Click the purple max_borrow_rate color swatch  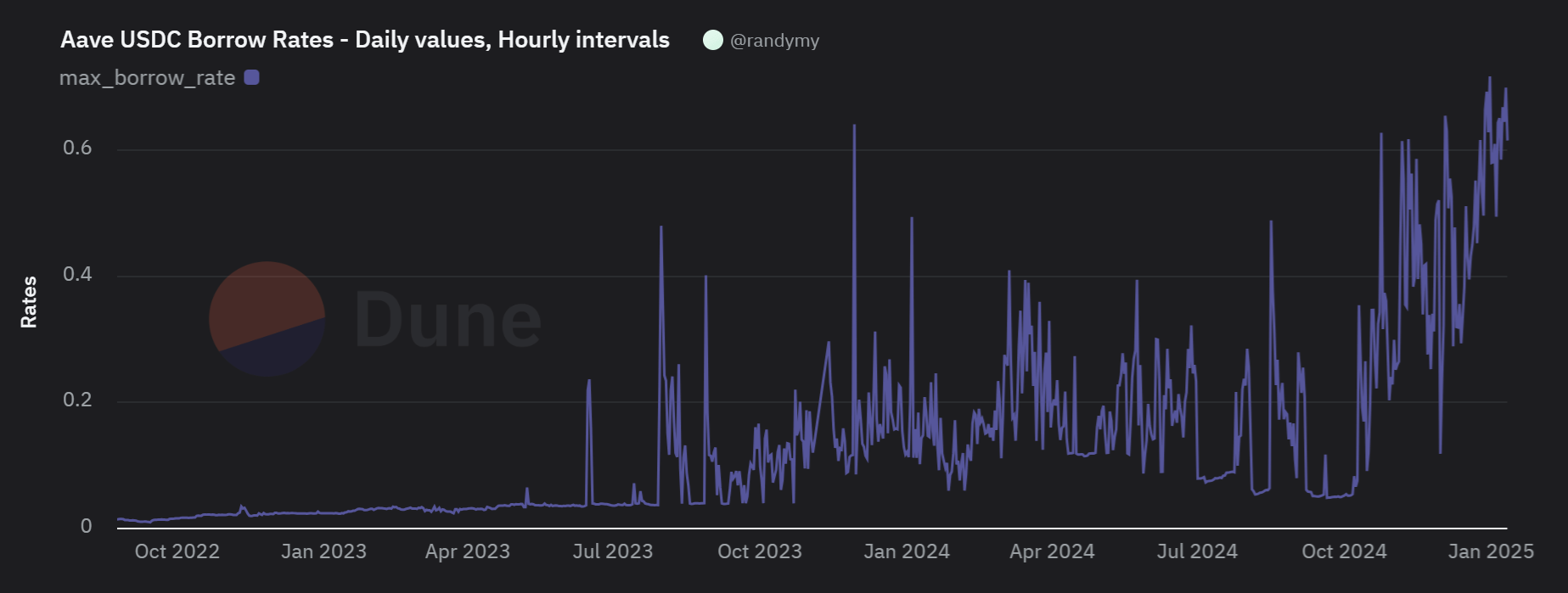[251, 77]
